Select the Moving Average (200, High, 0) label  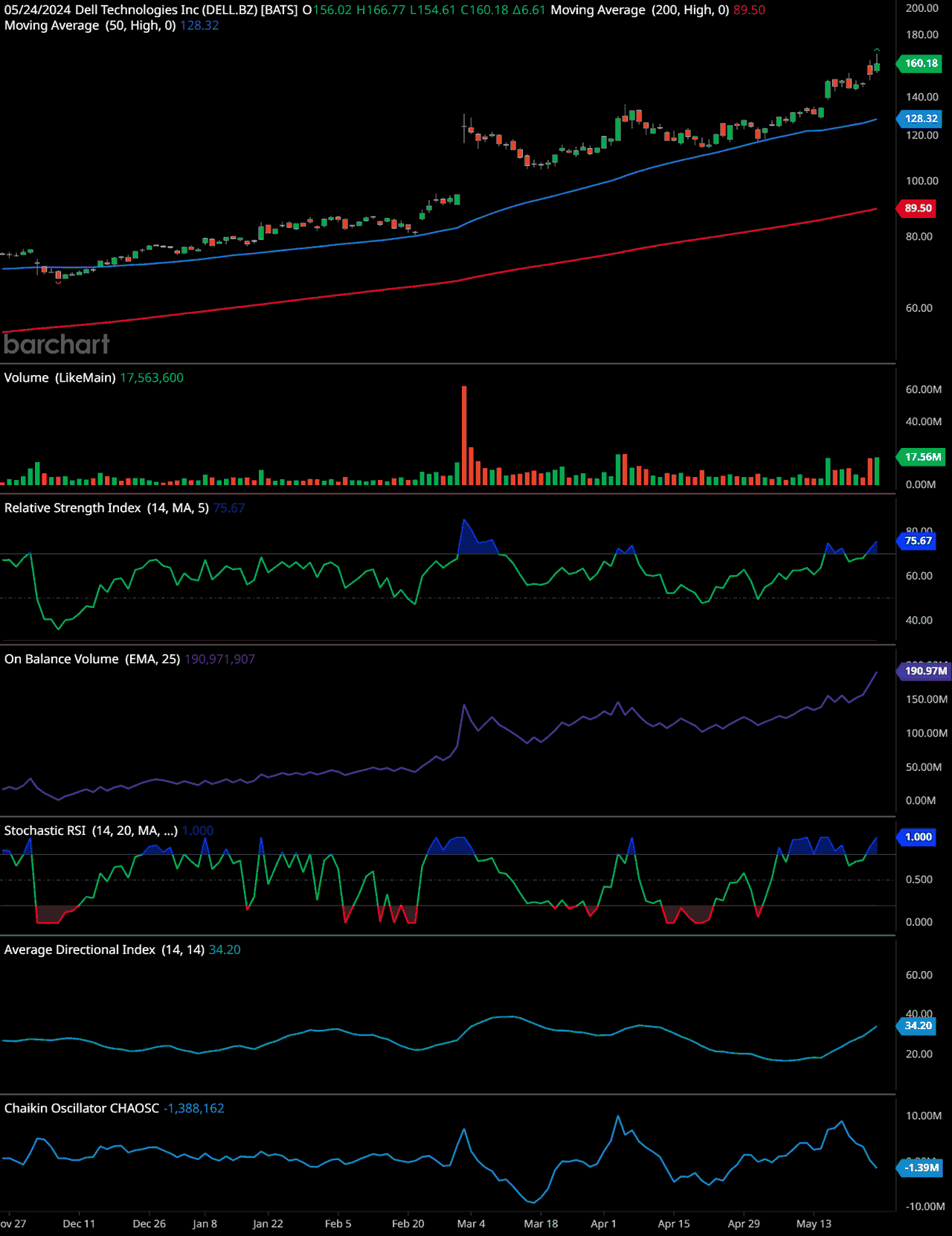point(640,10)
